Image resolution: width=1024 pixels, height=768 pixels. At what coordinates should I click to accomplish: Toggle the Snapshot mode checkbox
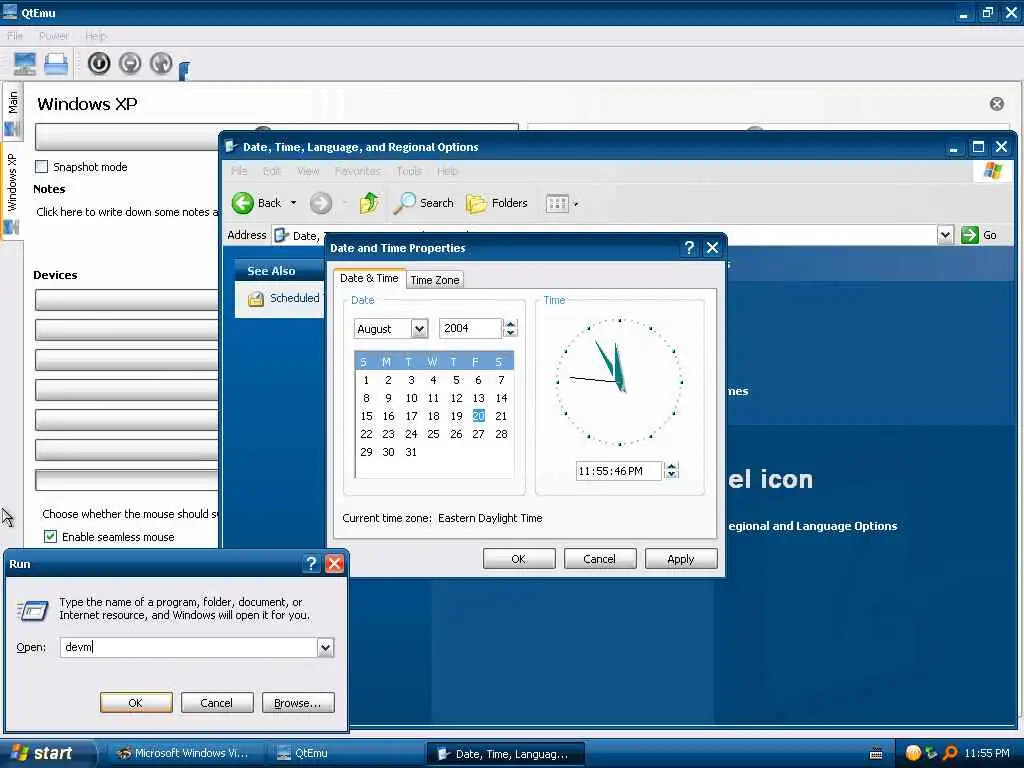(42, 167)
